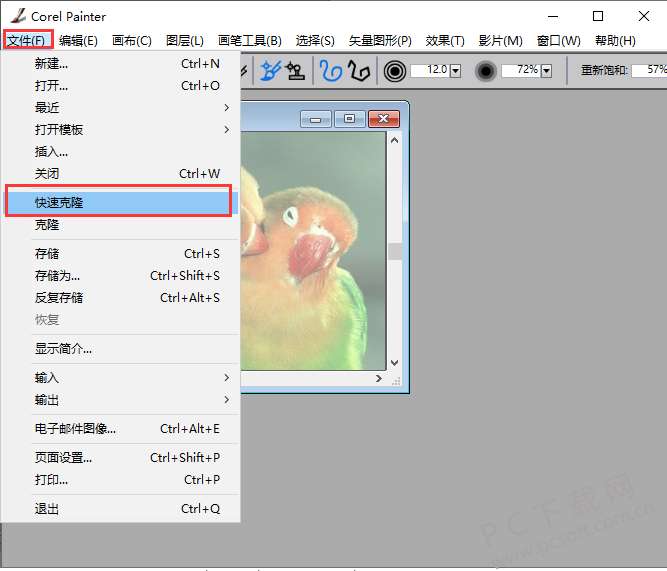Image resolution: width=667 pixels, height=571 pixels.
Task: Minimize the Corel Painter window
Action: point(553,17)
